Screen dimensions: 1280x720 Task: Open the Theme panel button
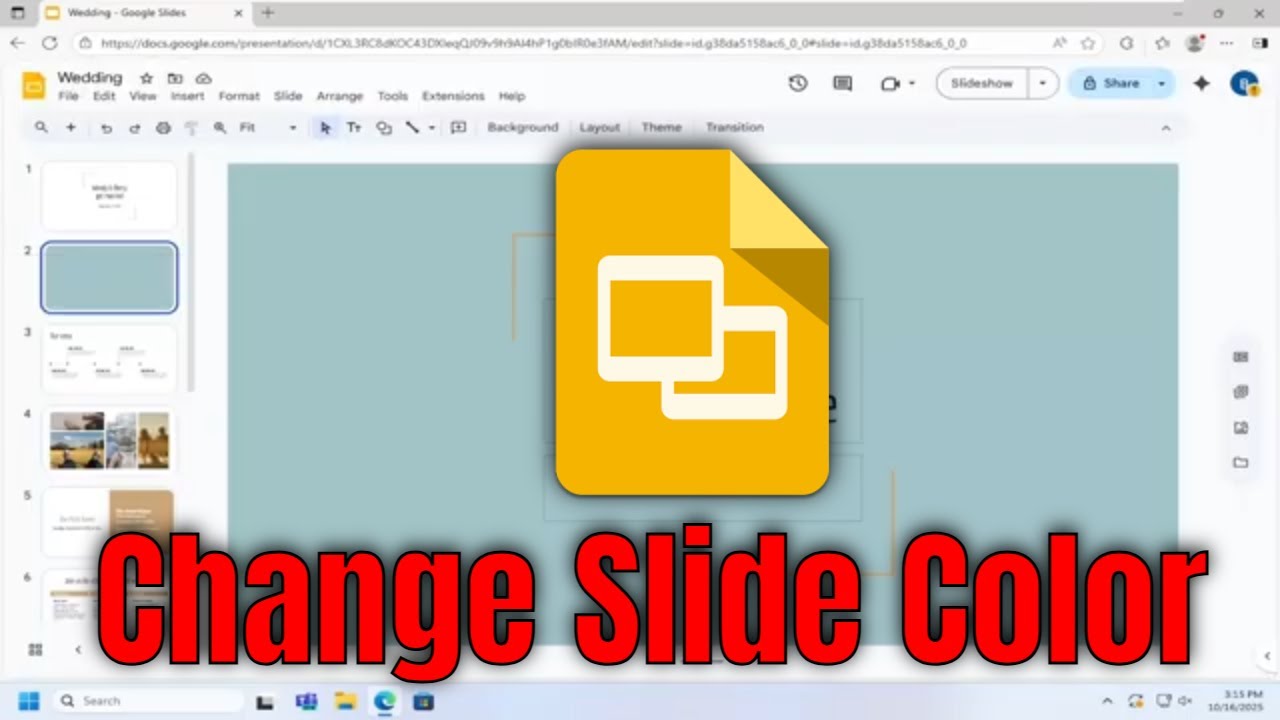661,128
